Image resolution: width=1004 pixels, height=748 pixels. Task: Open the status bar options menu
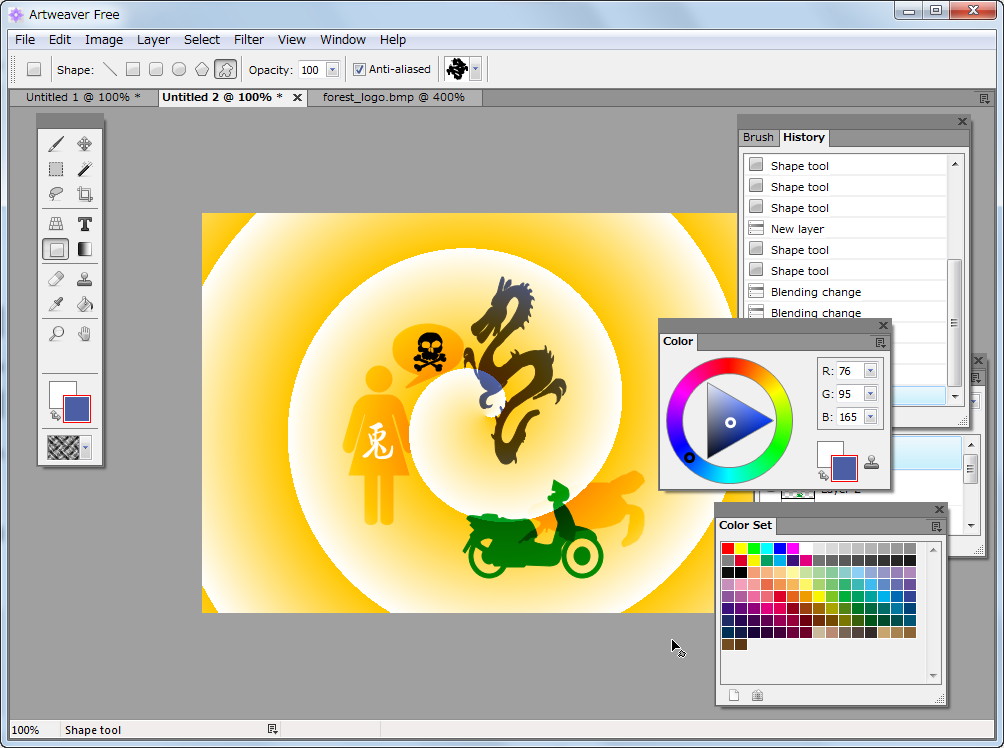click(272, 729)
